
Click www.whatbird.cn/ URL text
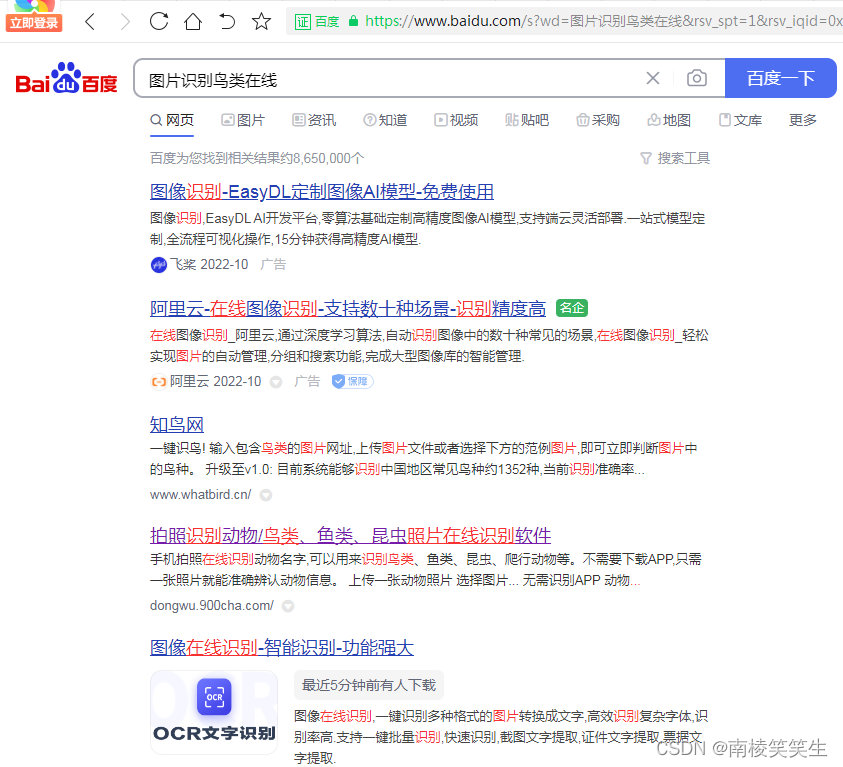tap(200, 494)
